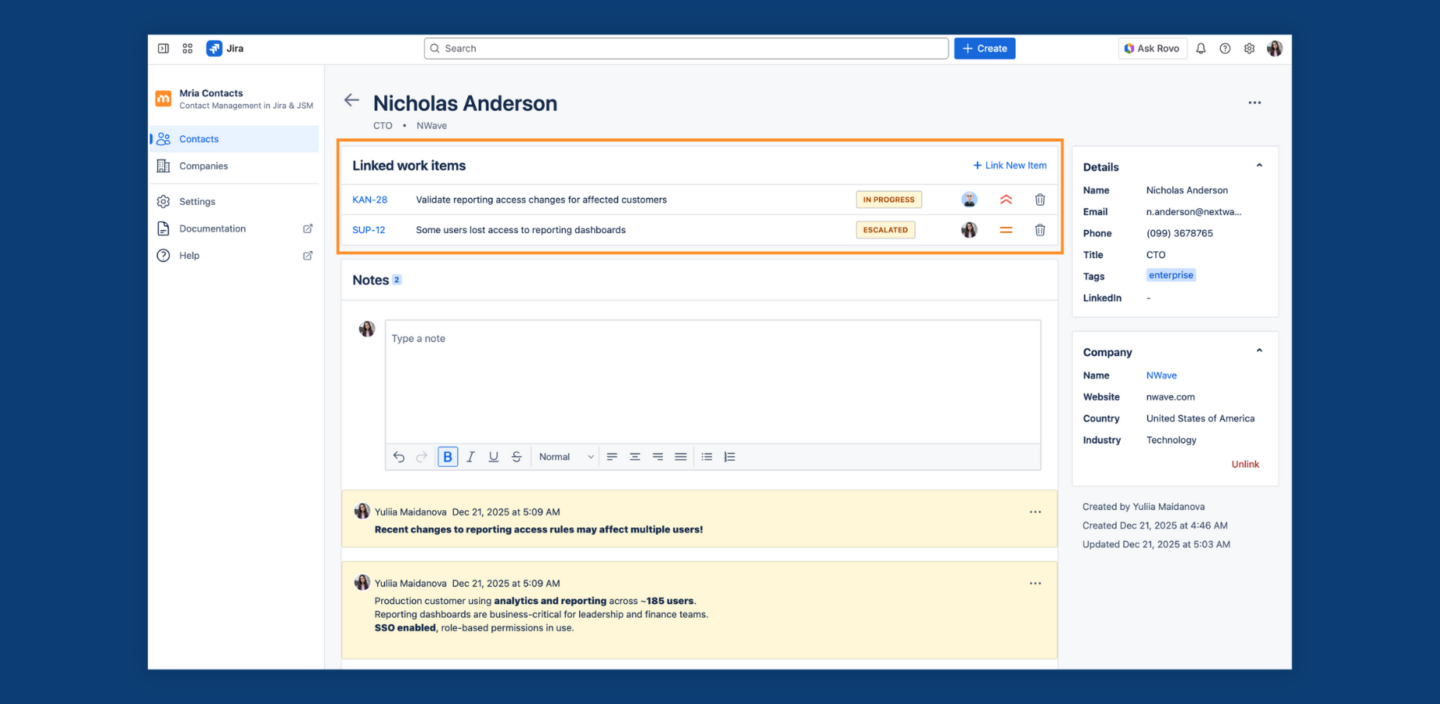1440x704 pixels.
Task: Open notifications via the bell icon
Action: point(1200,47)
